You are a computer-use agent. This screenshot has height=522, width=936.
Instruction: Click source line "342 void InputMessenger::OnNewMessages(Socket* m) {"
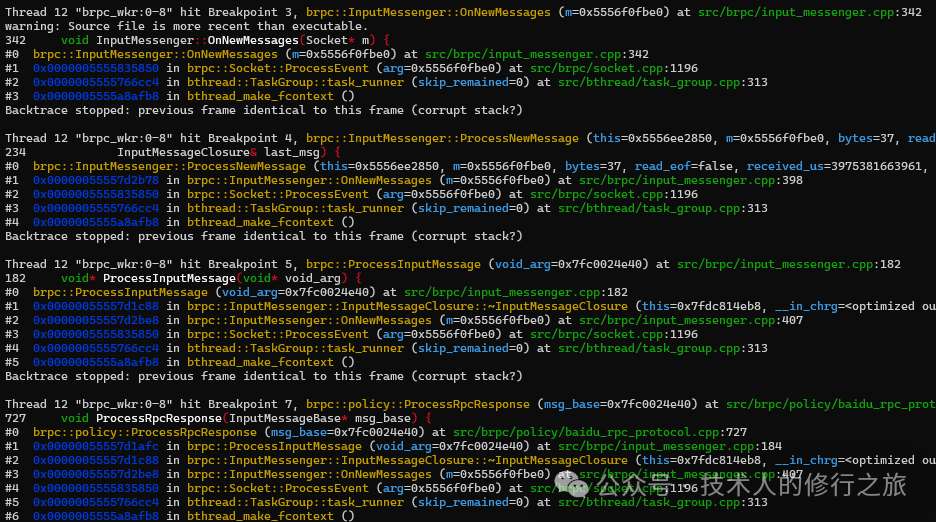(198, 40)
